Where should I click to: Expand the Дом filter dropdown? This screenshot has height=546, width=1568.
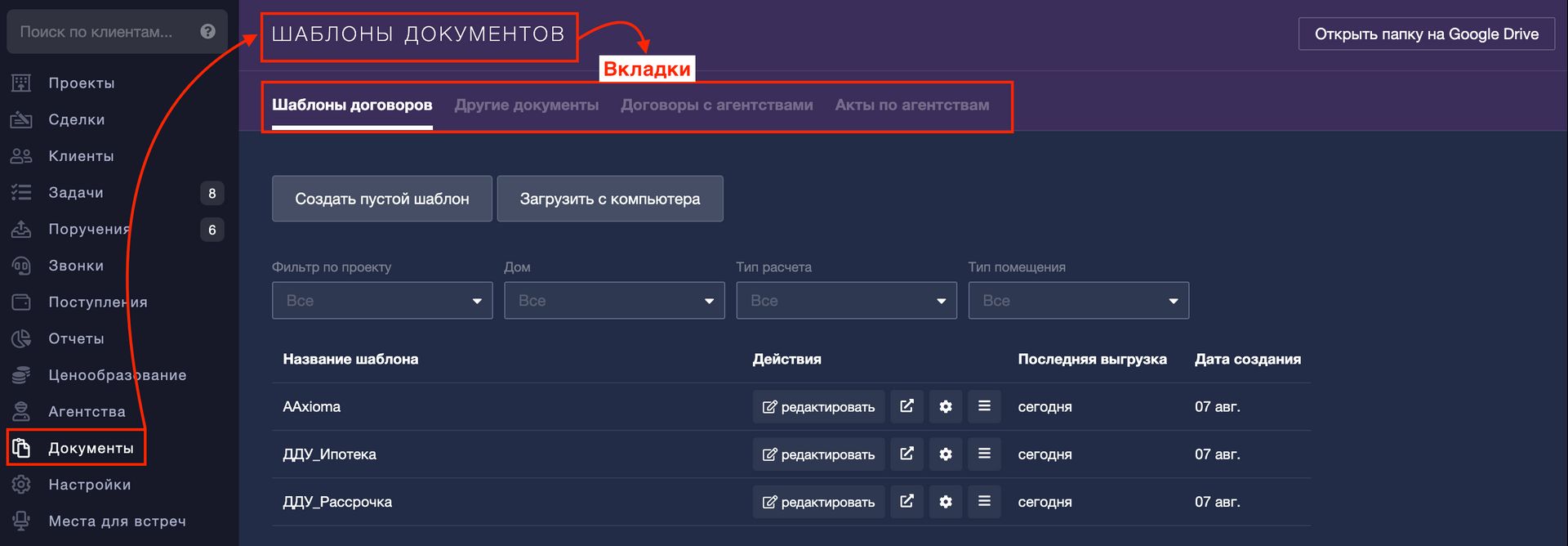click(x=613, y=301)
